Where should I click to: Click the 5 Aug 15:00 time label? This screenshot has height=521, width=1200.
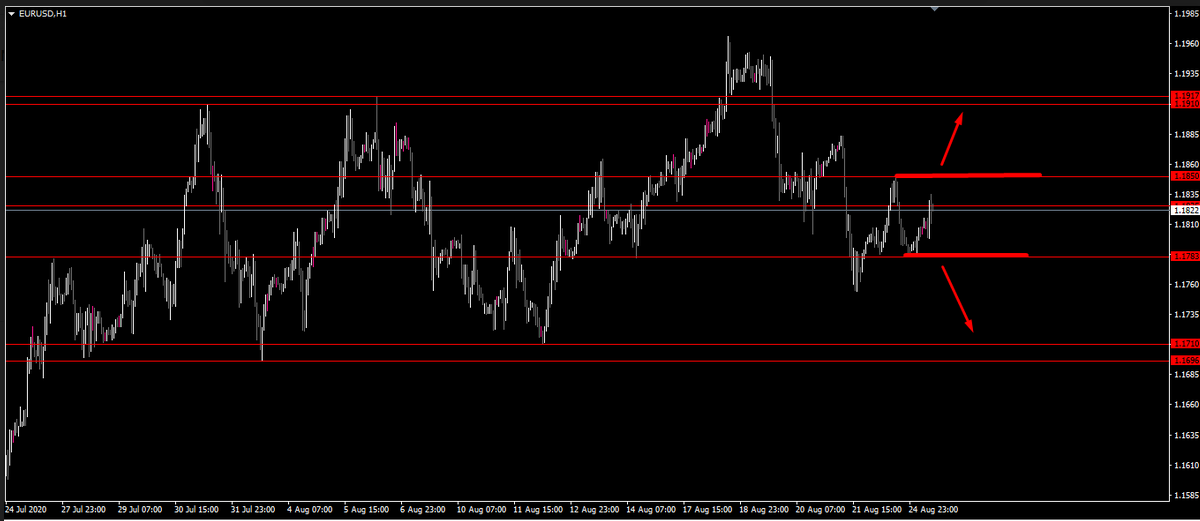pos(366,508)
